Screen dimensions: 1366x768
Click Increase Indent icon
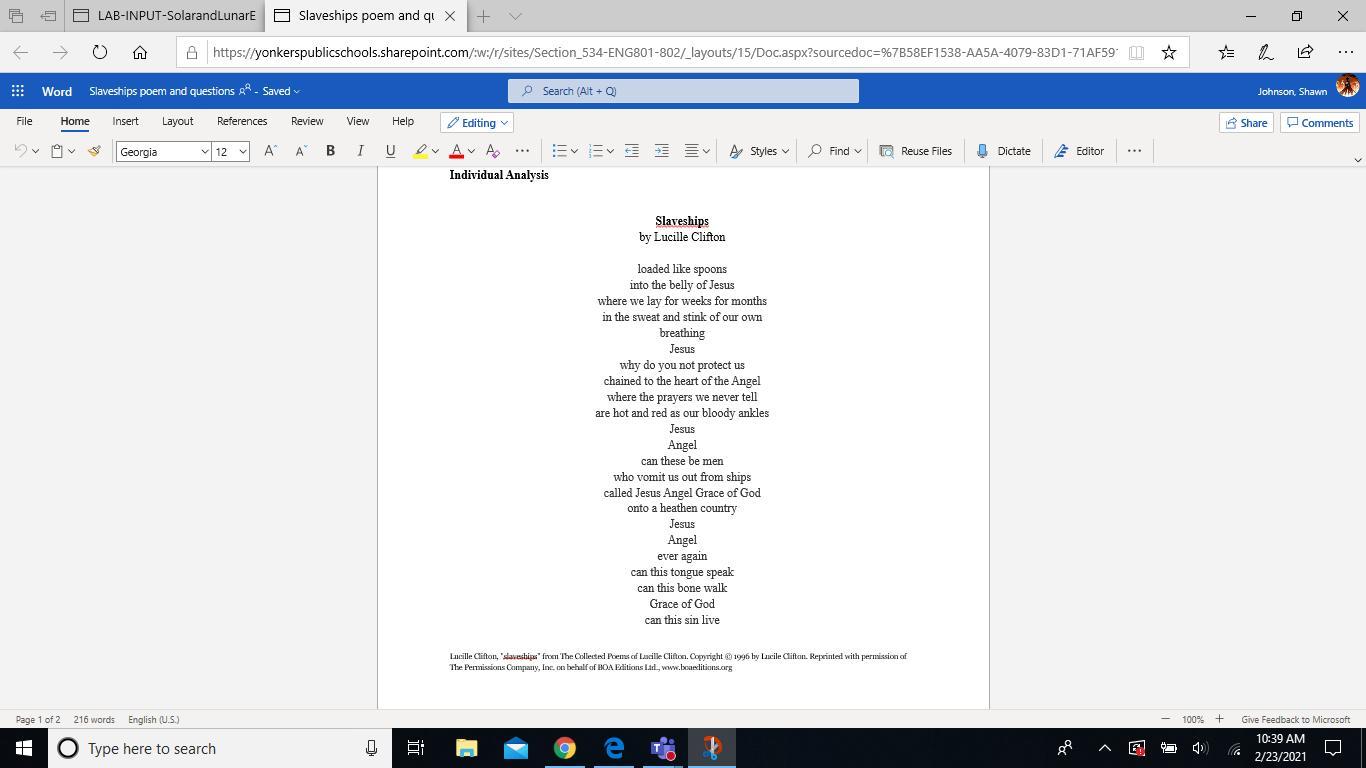click(x=662, y=151)
